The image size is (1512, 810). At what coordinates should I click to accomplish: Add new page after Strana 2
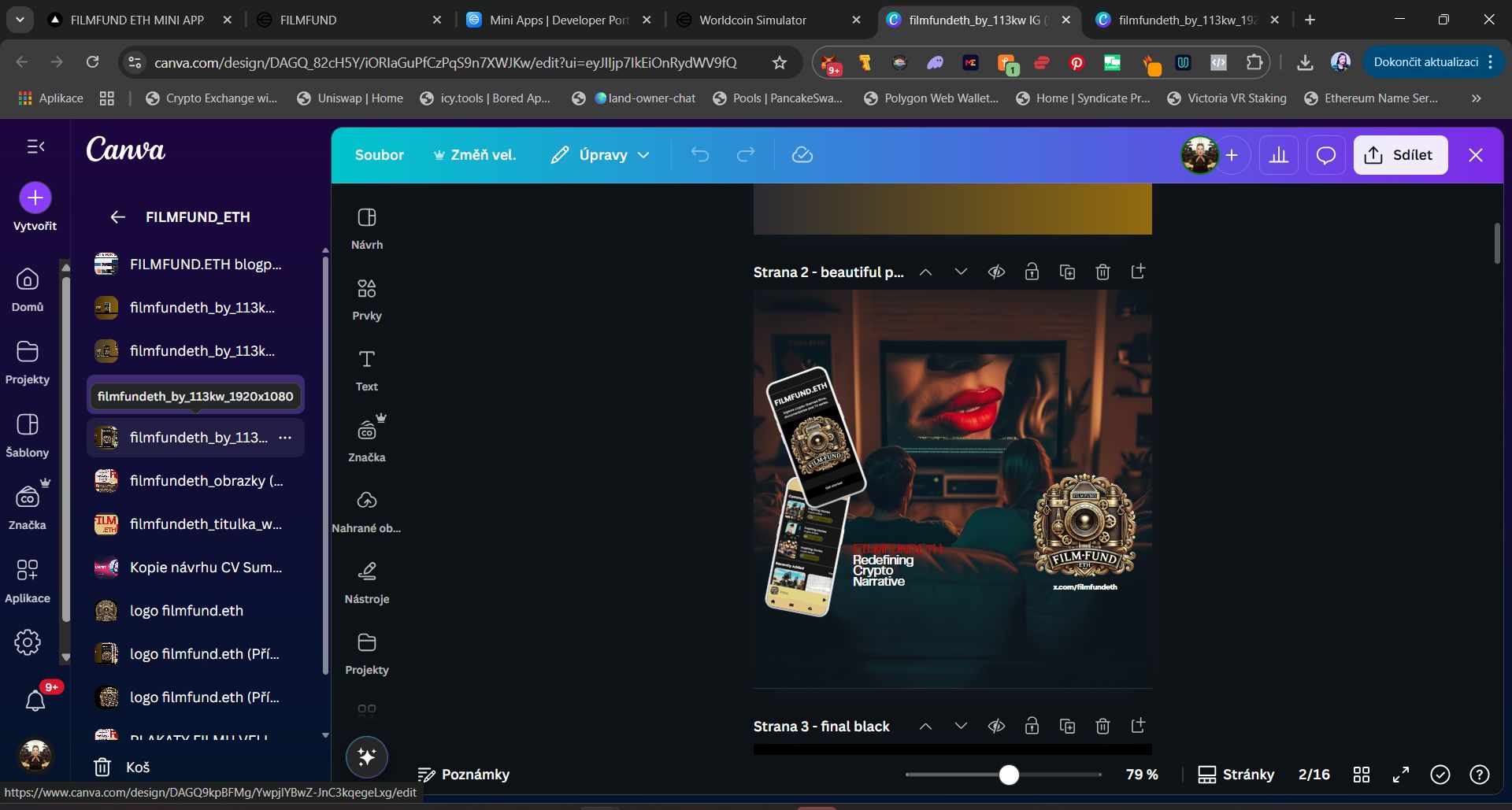click(1138, 272)
